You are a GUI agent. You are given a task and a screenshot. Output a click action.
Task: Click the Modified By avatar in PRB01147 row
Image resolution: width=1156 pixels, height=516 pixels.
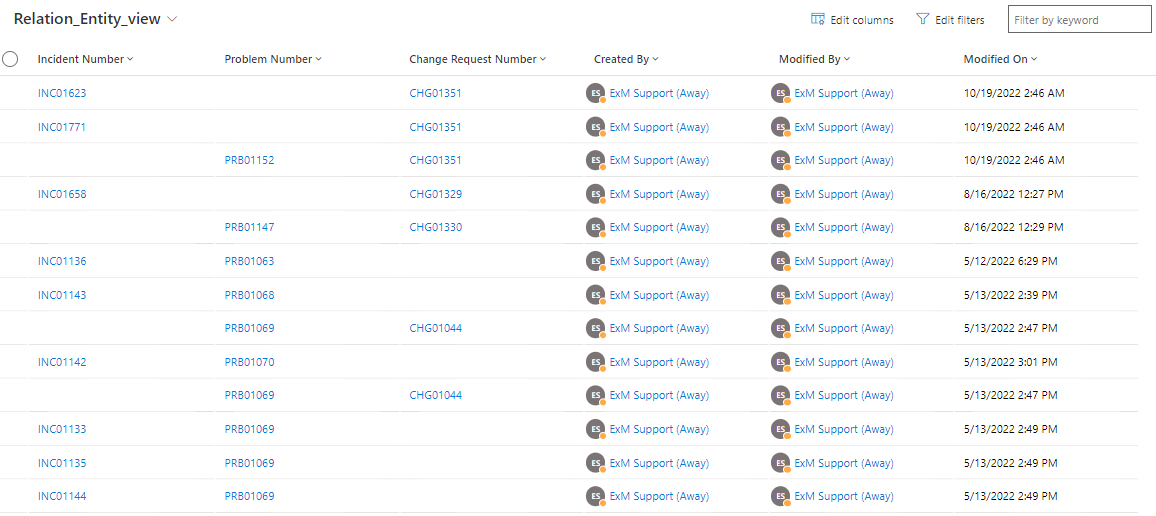click(x=780, y=227)
